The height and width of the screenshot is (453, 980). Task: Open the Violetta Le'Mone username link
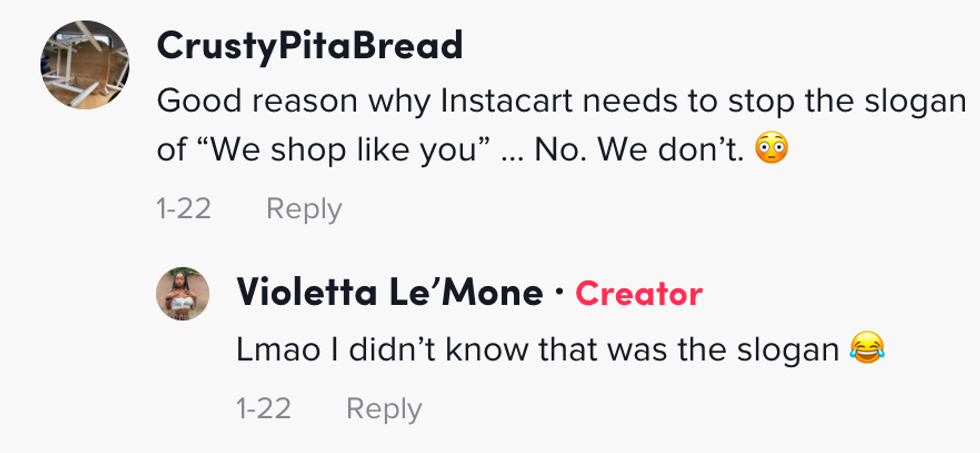389,293
